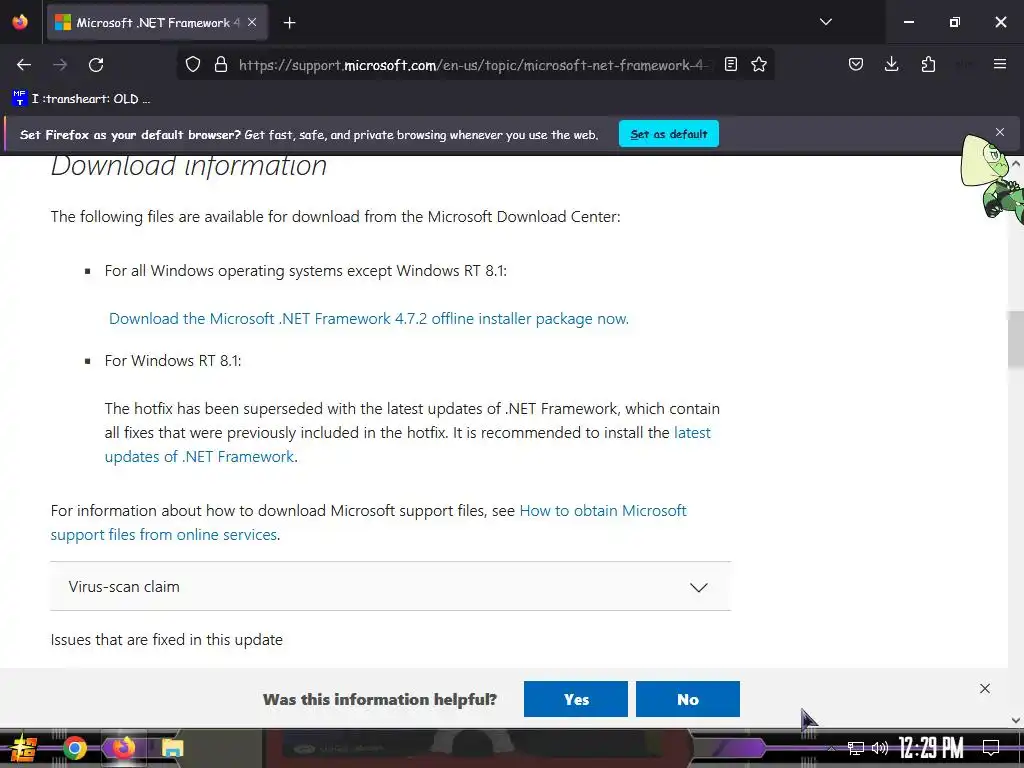Close the Microsoft .NET Framework tab

(252, 22)
